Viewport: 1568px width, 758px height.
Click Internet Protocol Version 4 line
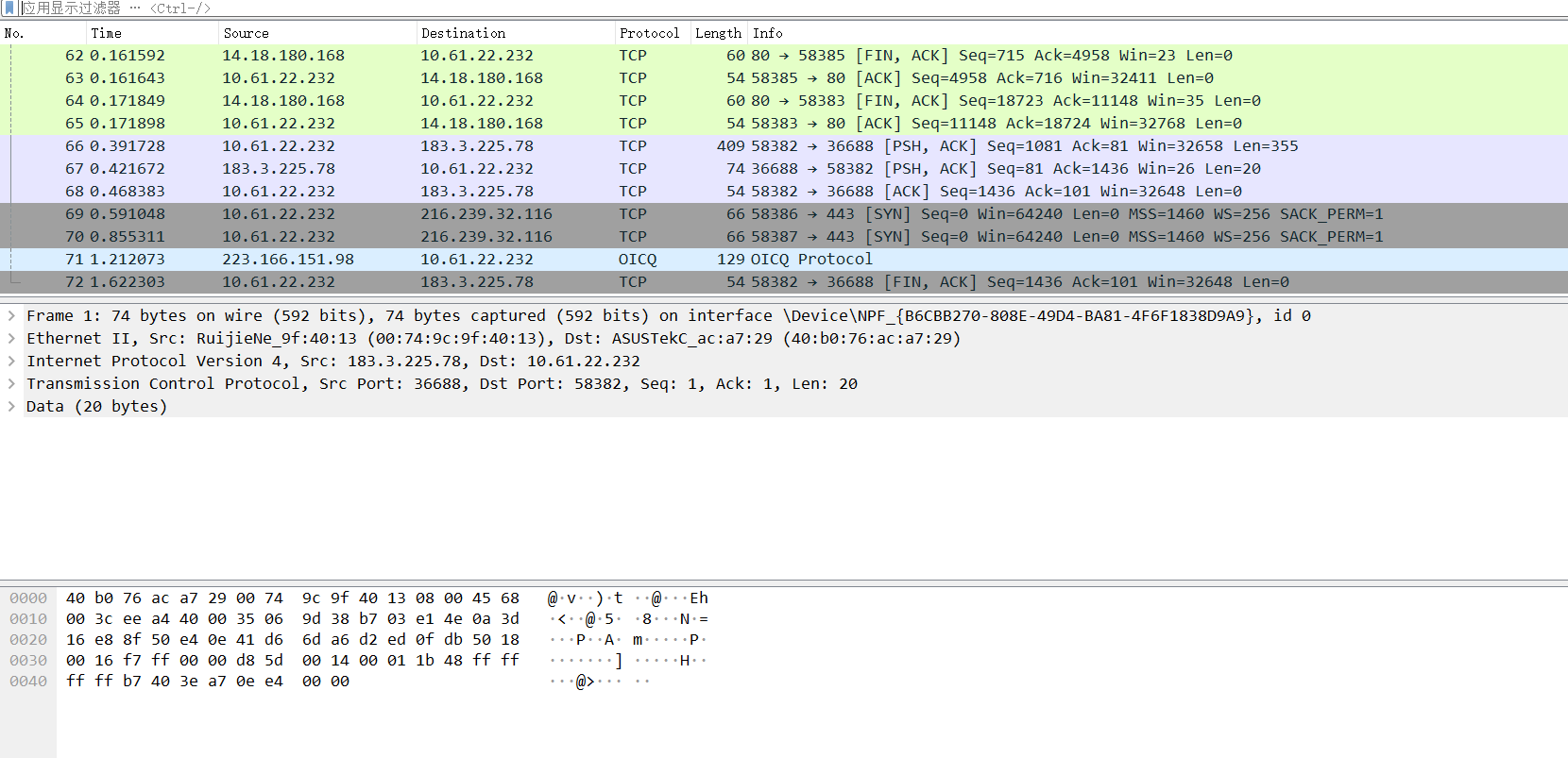pos(333,361)
